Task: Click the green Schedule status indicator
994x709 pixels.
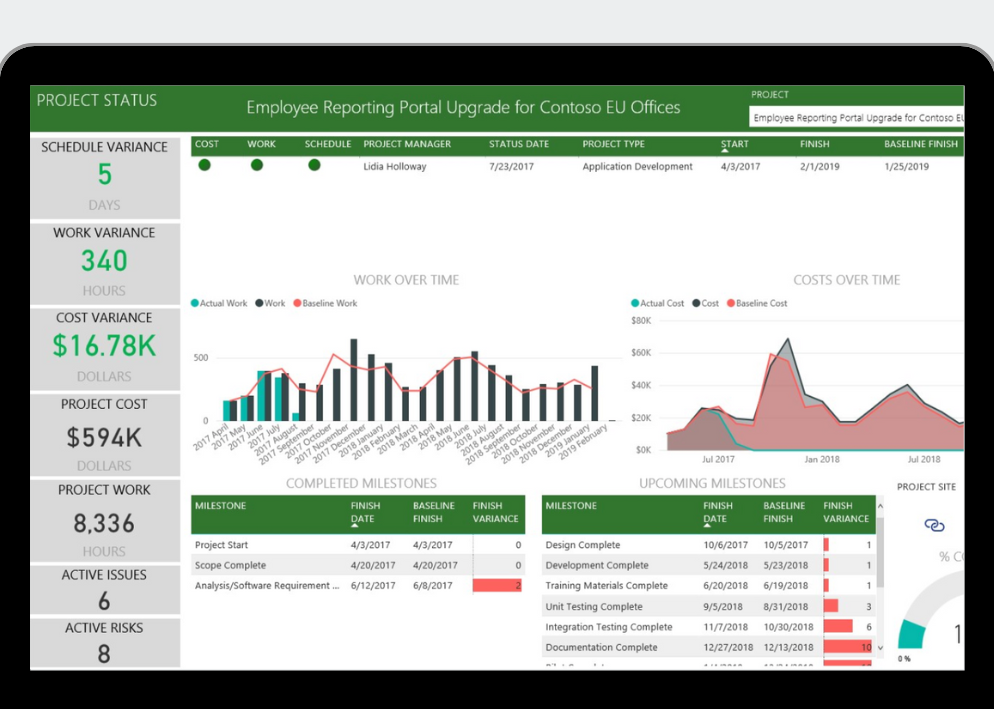Action: tap(314, 166)
